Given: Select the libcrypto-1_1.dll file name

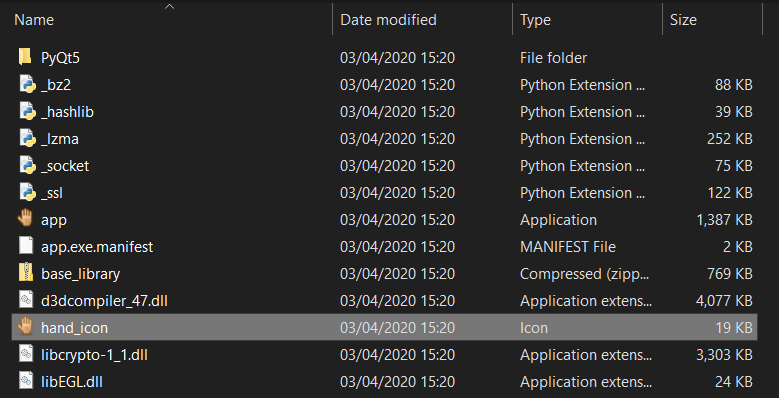Looking at the screenshot, I should (x=94, y=354).
